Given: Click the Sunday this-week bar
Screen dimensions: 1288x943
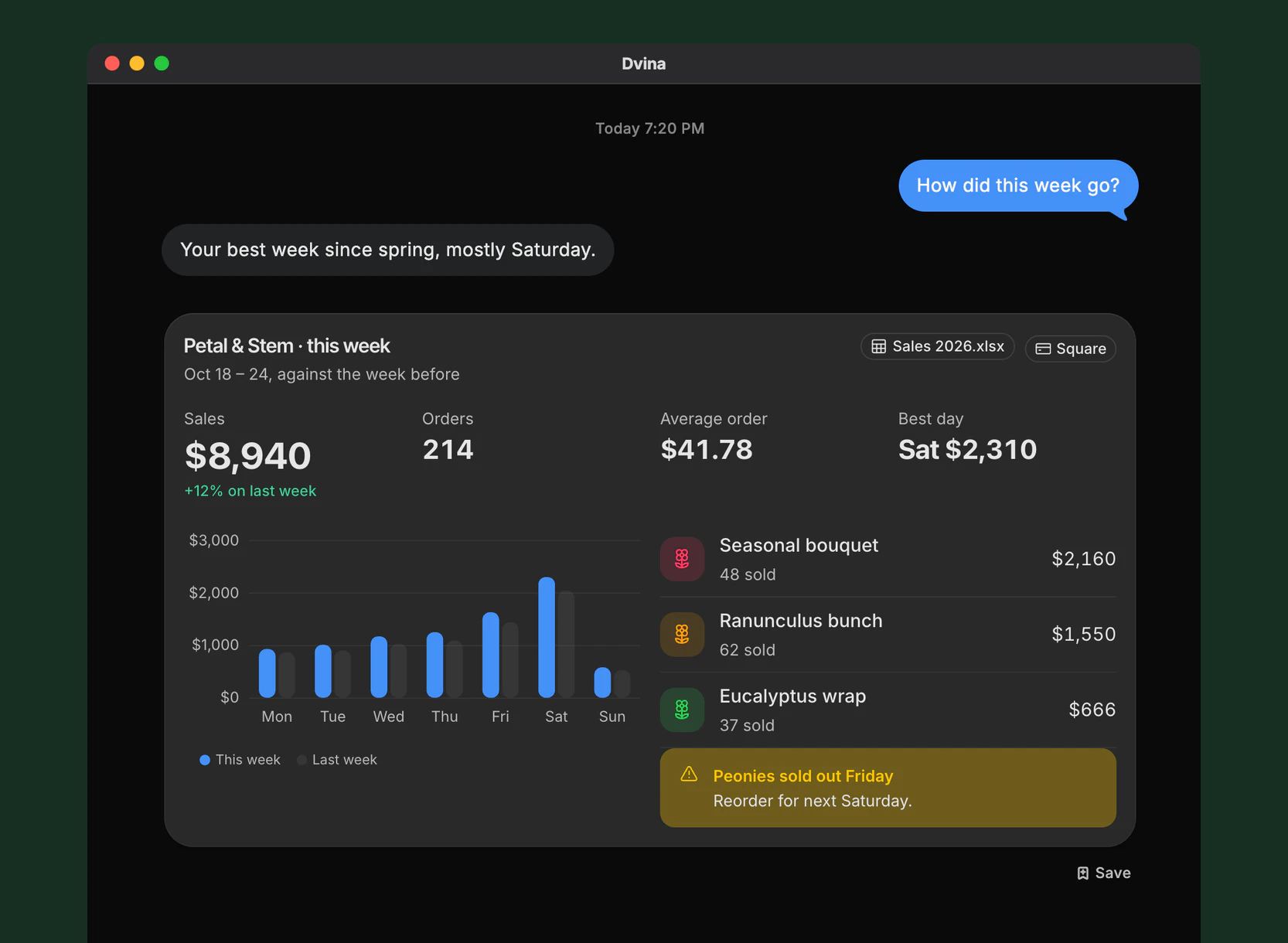Looking at the screenshot, I should click(x=602, y=683).
